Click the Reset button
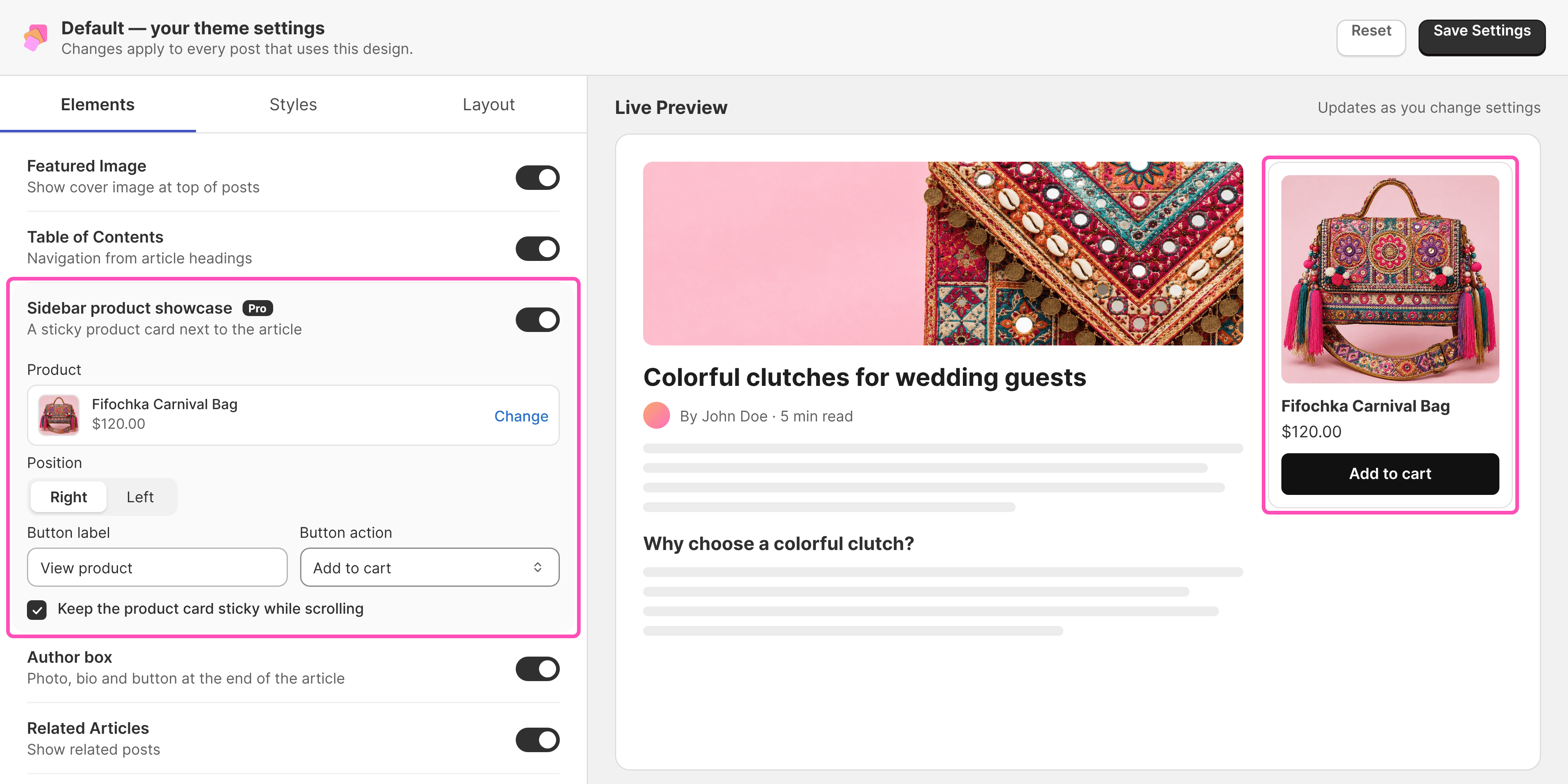Viewport: 1568px width, 784px height. point(1371,37)
